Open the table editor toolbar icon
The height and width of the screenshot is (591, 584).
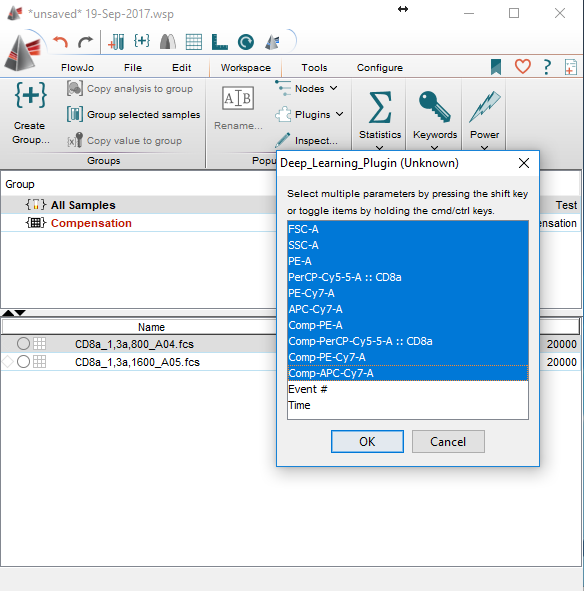pyautogui.click(x=194, y=42)
